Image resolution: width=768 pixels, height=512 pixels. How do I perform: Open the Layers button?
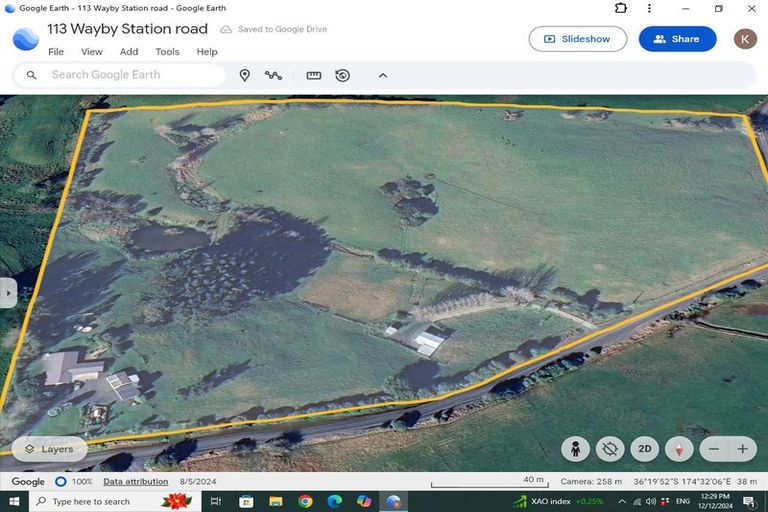pos(49,449)
